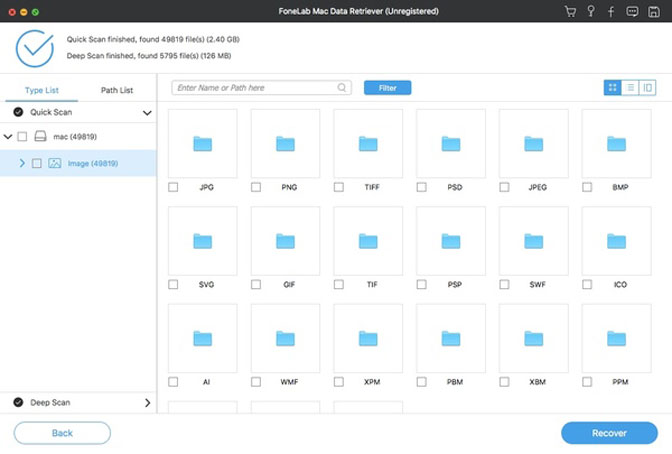Open the Facebook share icon
Image resolution: width=672 pixels, height=454 pixels.
coord(611,11)
